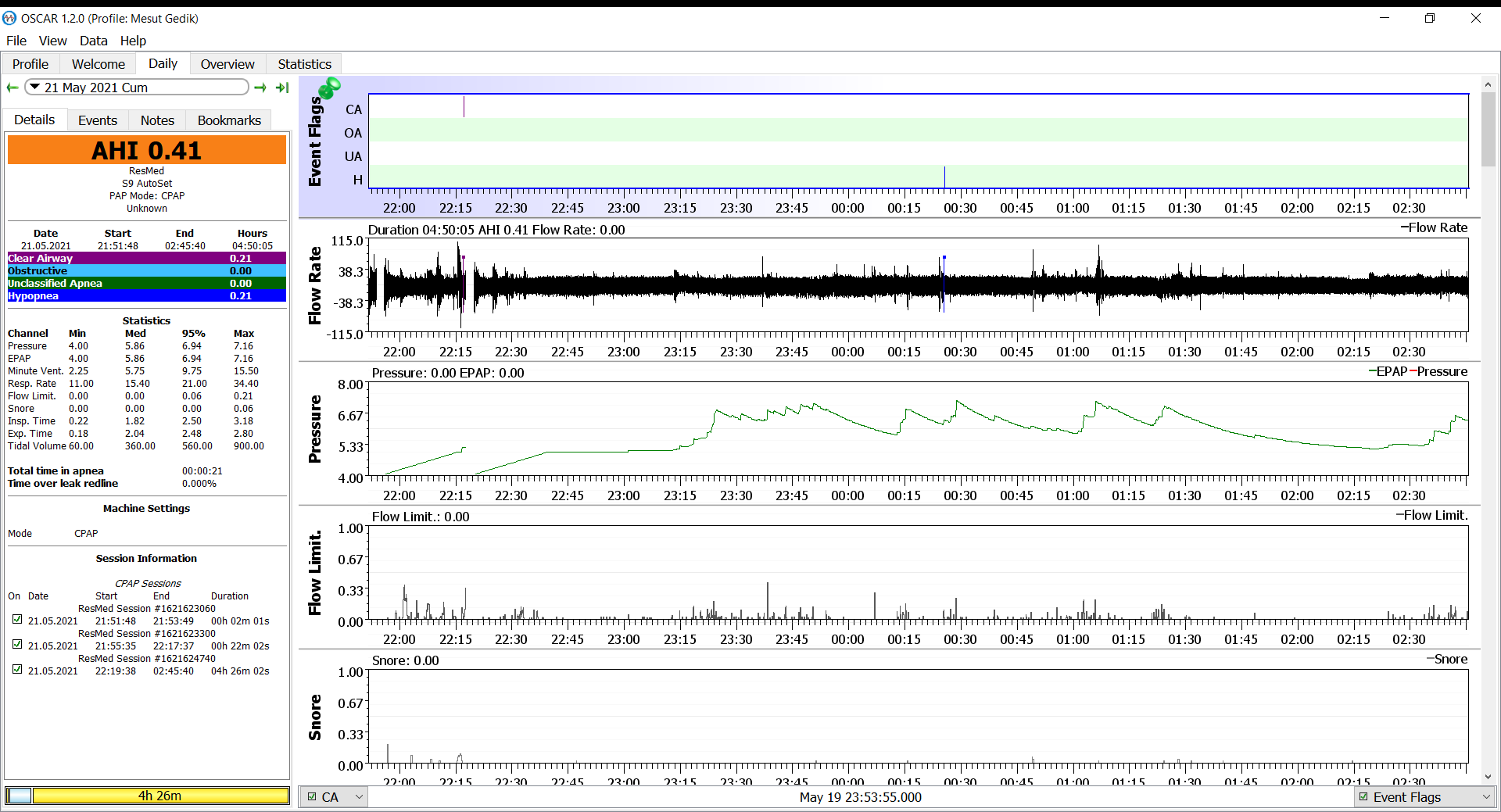Screen dimensions: 1501x812
Task: Open the Event Flags graph selector dropdown
Action: coord(1424,797)
